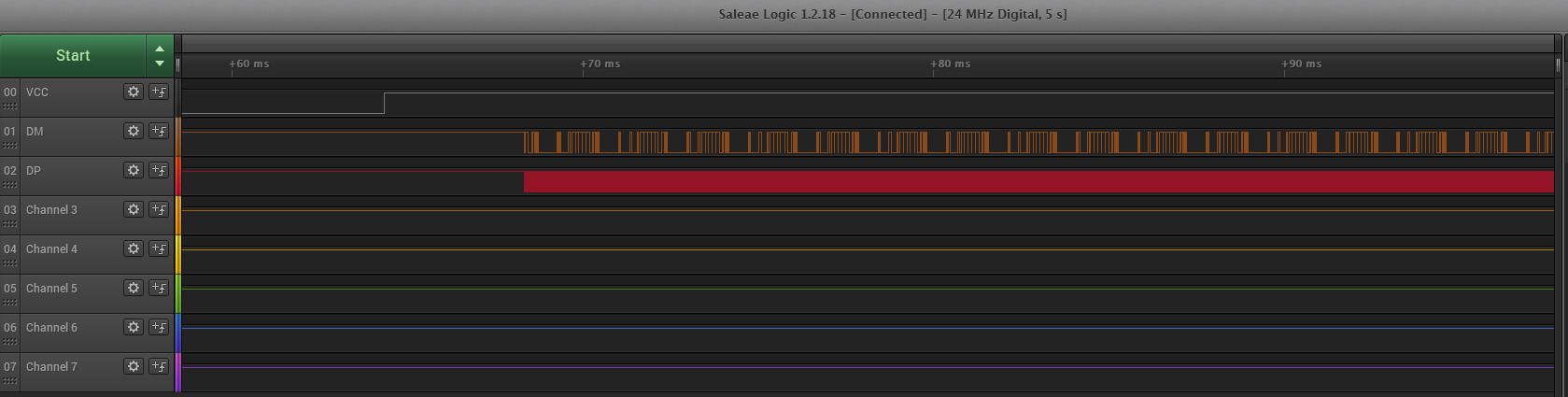Select the DP channel label
This screenshot has width=1568, height=397.
coord(34,171)
